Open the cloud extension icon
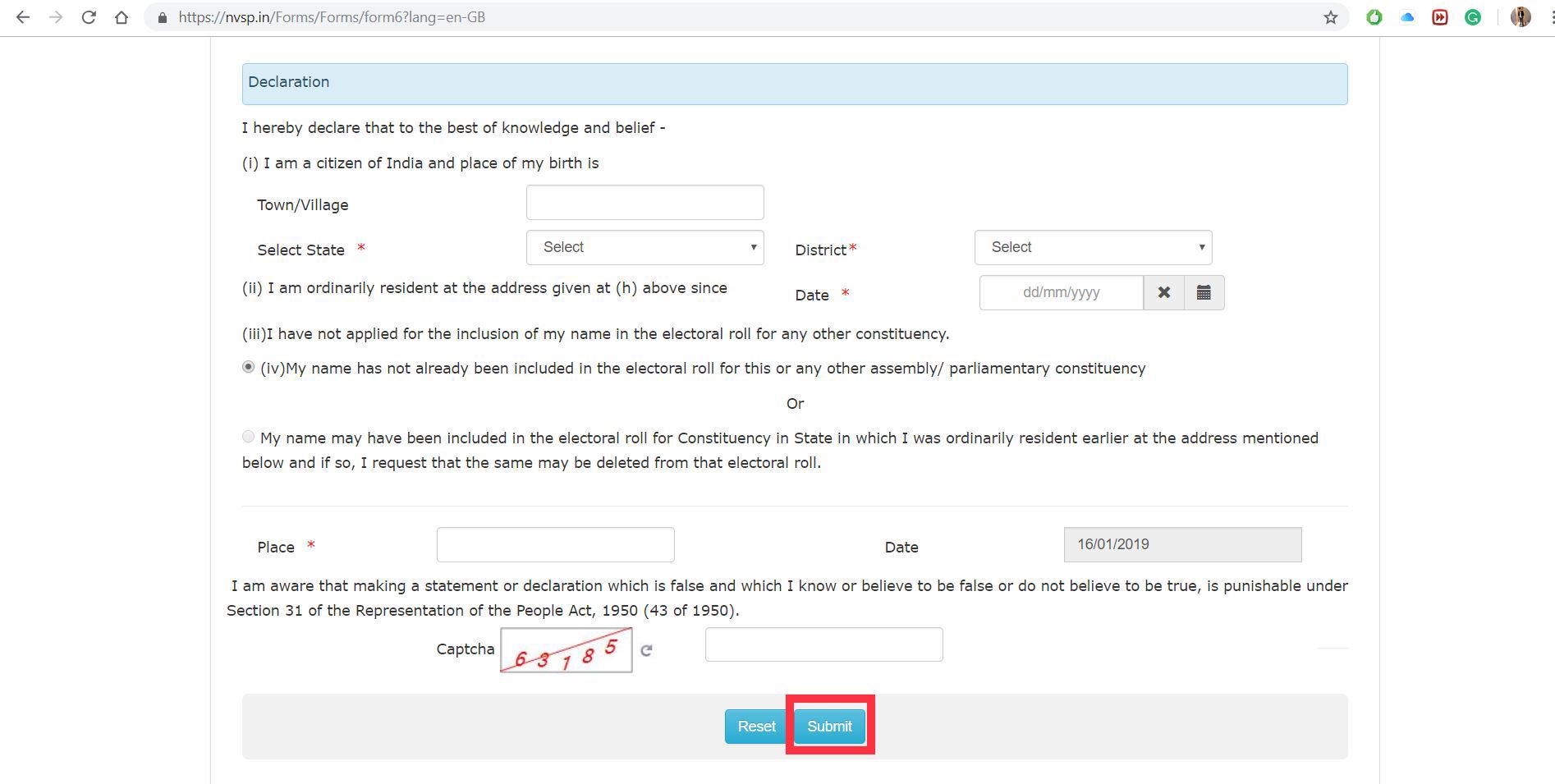The image size is (1555, 784). 1407,17
